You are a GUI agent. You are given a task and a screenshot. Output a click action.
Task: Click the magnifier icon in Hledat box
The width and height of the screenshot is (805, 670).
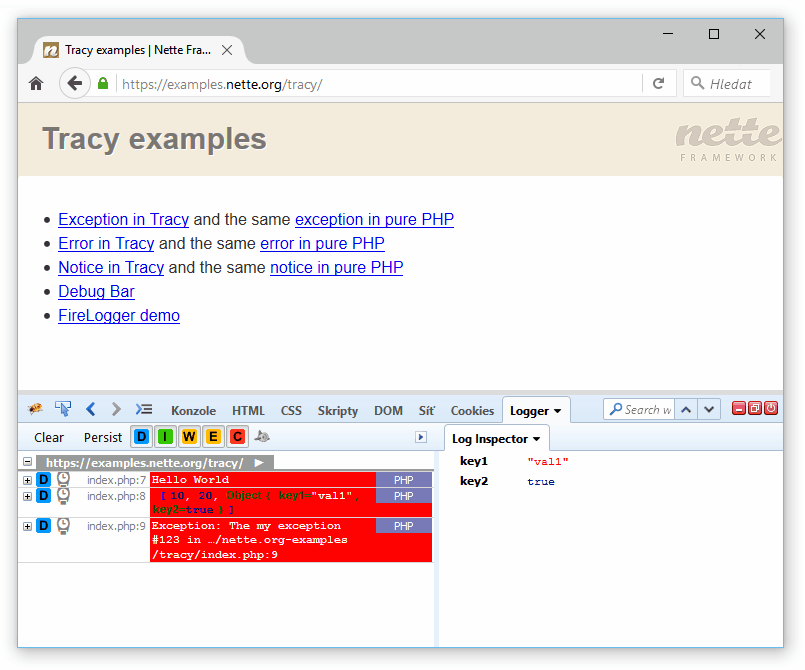(697, 83)
